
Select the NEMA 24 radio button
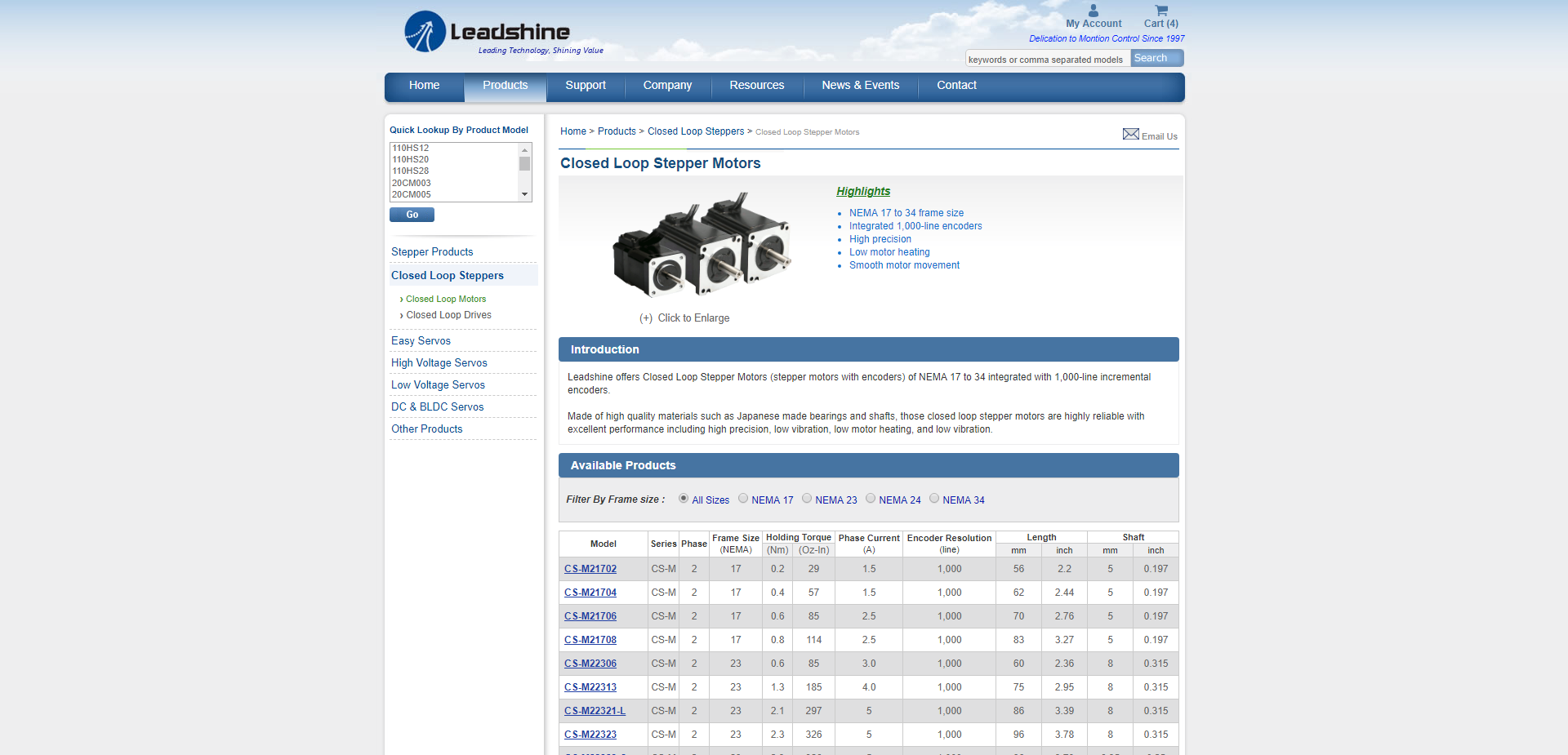click(871, 499)
